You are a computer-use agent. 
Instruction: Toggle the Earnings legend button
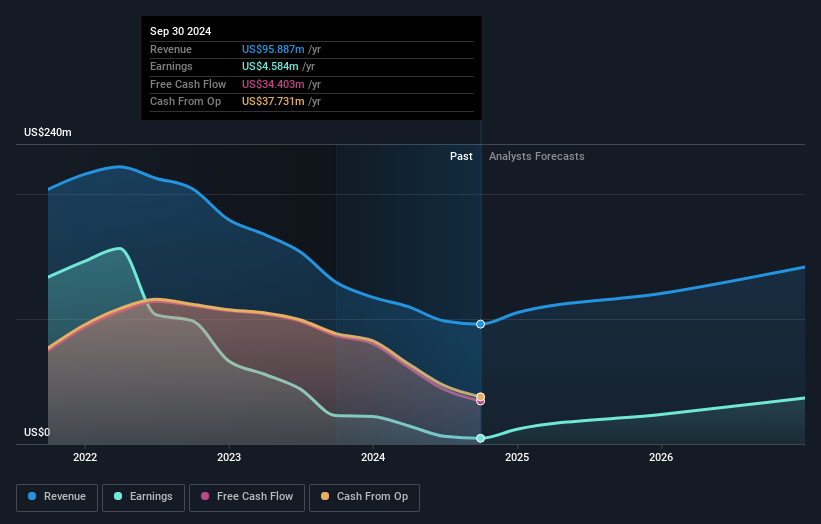pos(143,497)
